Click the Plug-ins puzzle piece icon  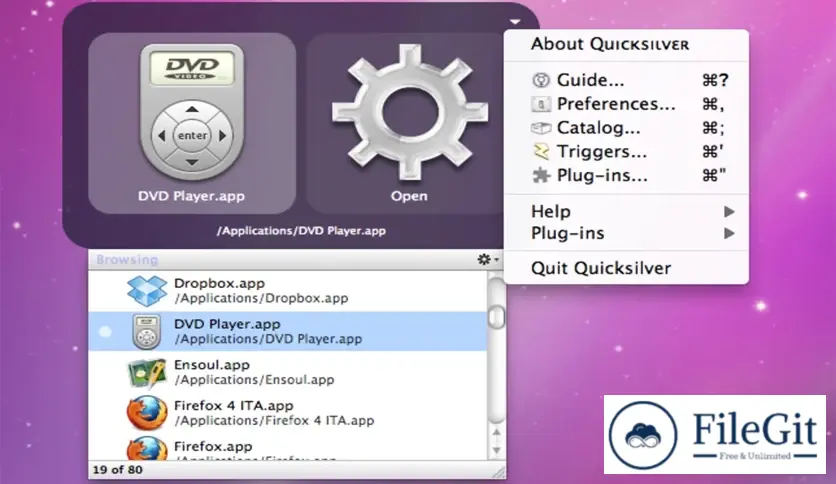[x=541, y=175]
